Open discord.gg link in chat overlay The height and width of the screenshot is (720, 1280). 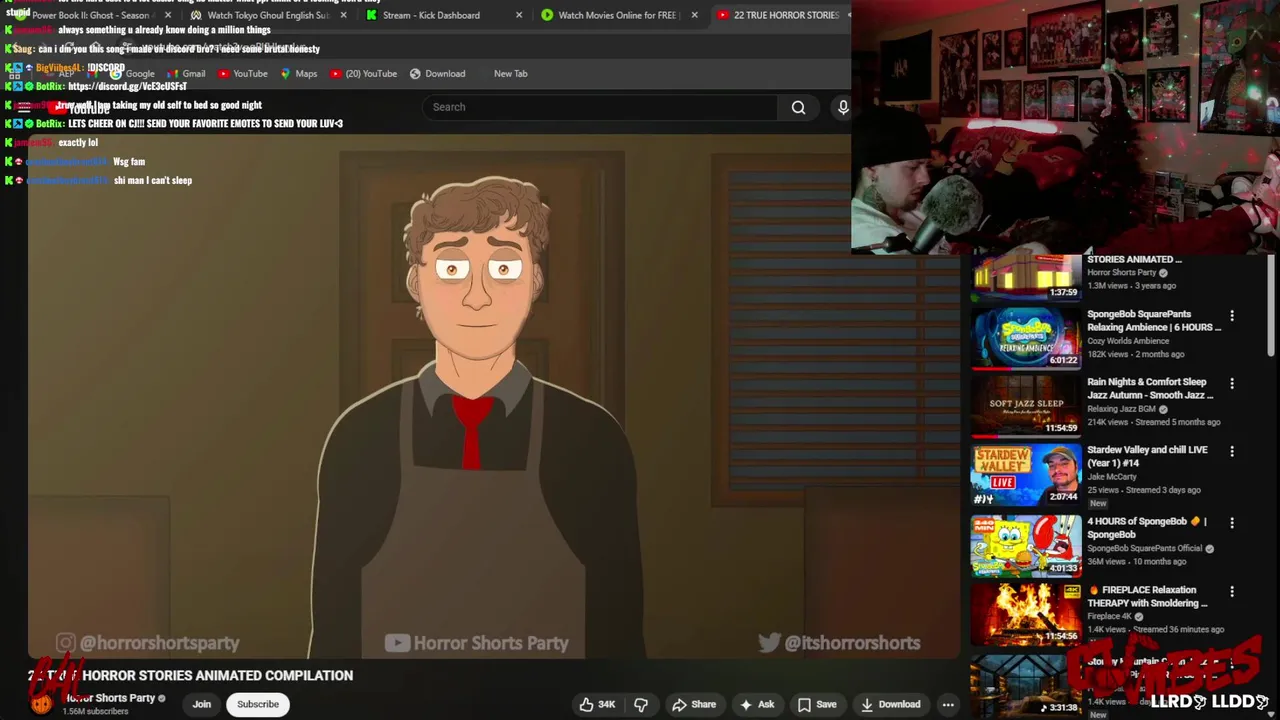coord(127,86)
